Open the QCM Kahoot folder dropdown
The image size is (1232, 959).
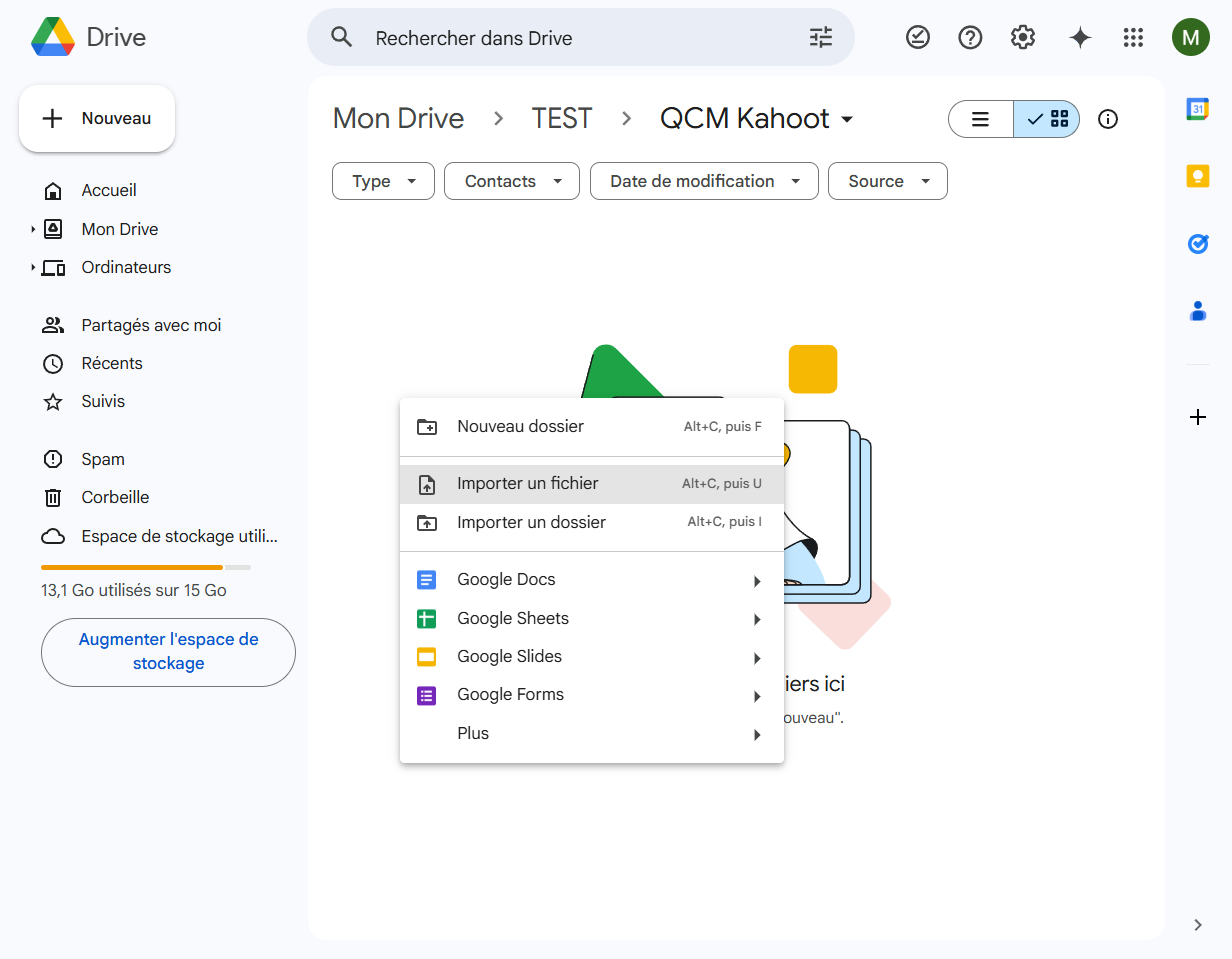coord(847,119)
